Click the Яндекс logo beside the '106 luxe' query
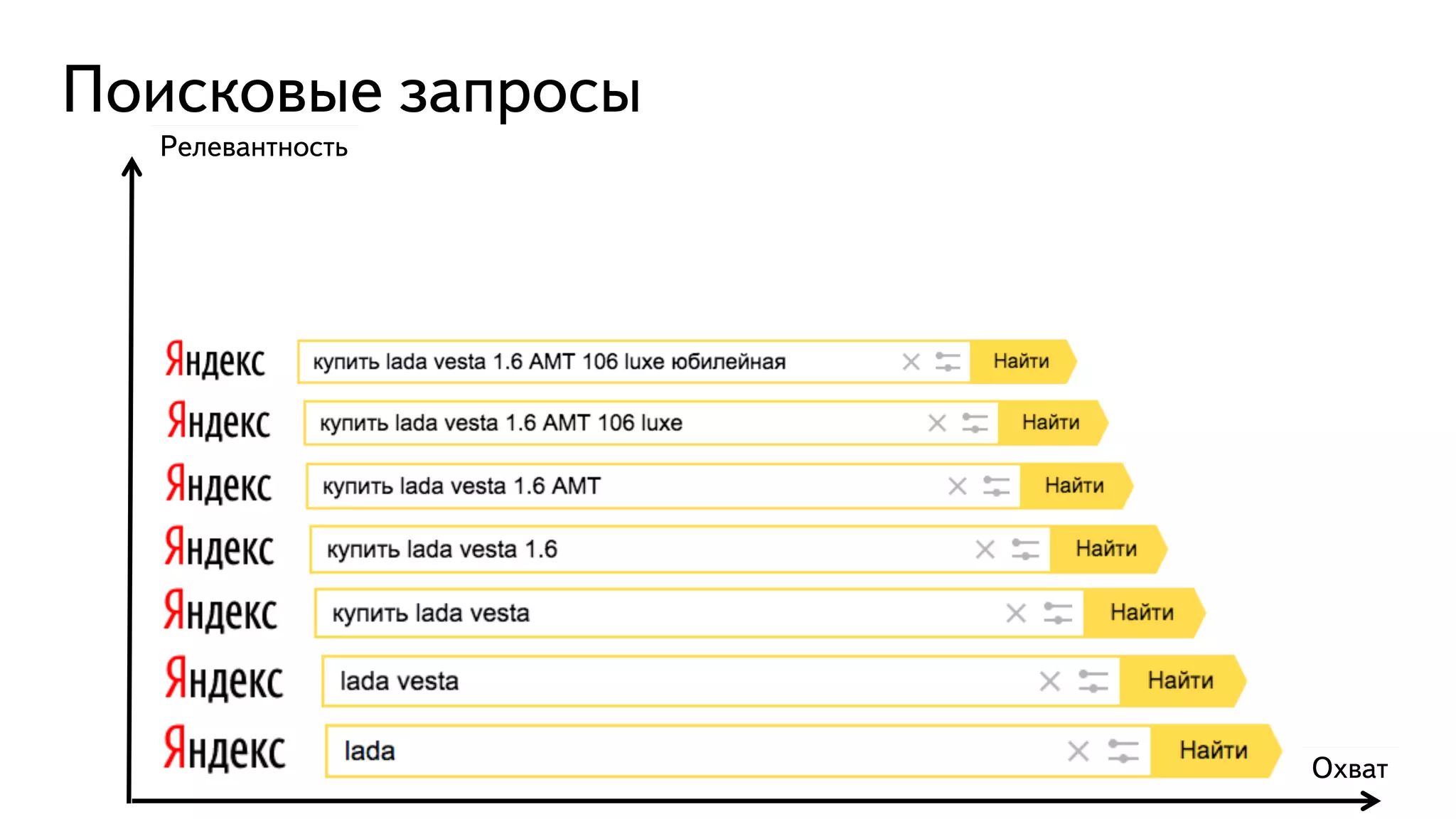1456x819 pixels. pyautogui.click(x=218, y=421)
